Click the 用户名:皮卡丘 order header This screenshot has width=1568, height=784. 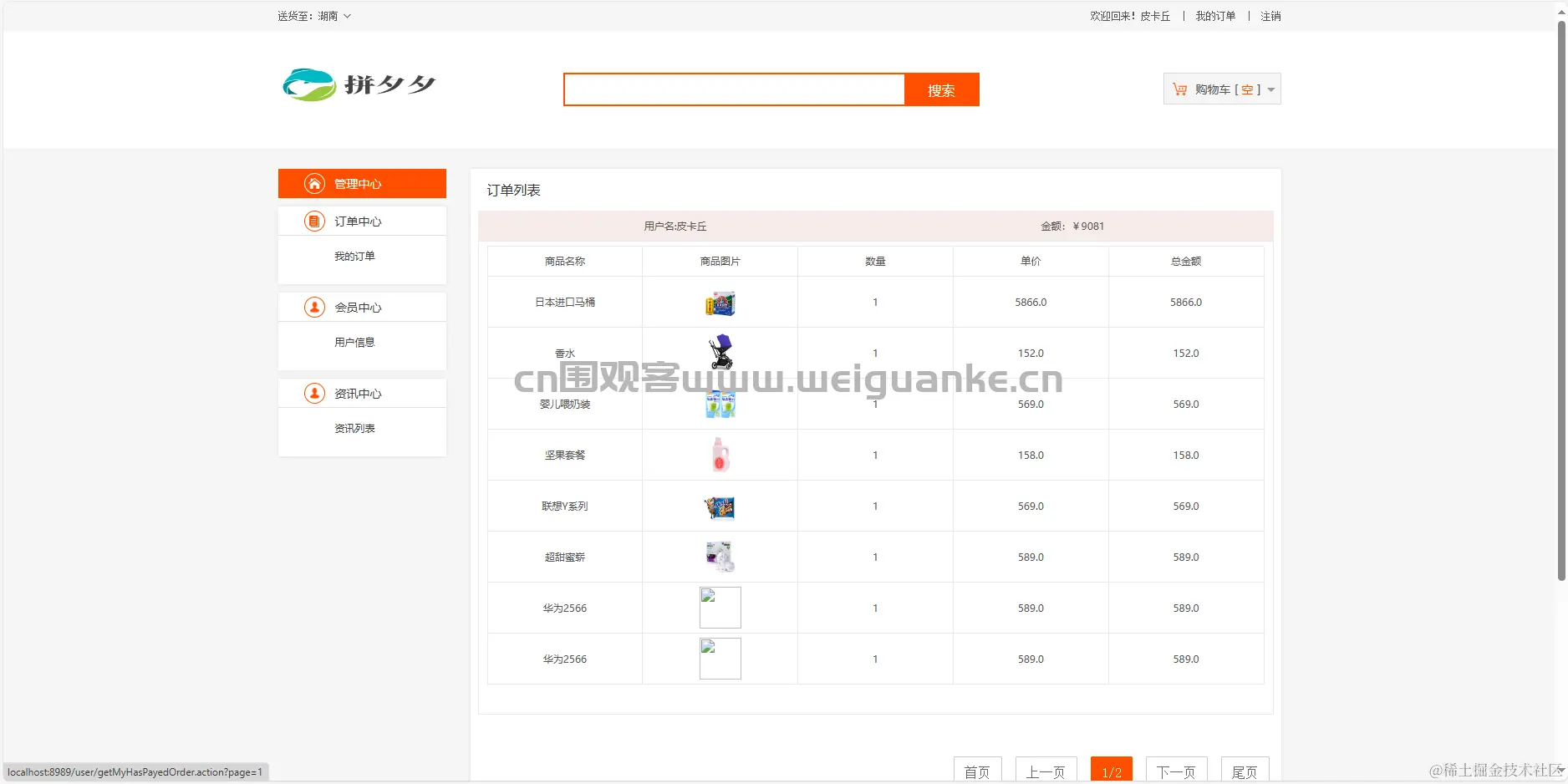675,227
